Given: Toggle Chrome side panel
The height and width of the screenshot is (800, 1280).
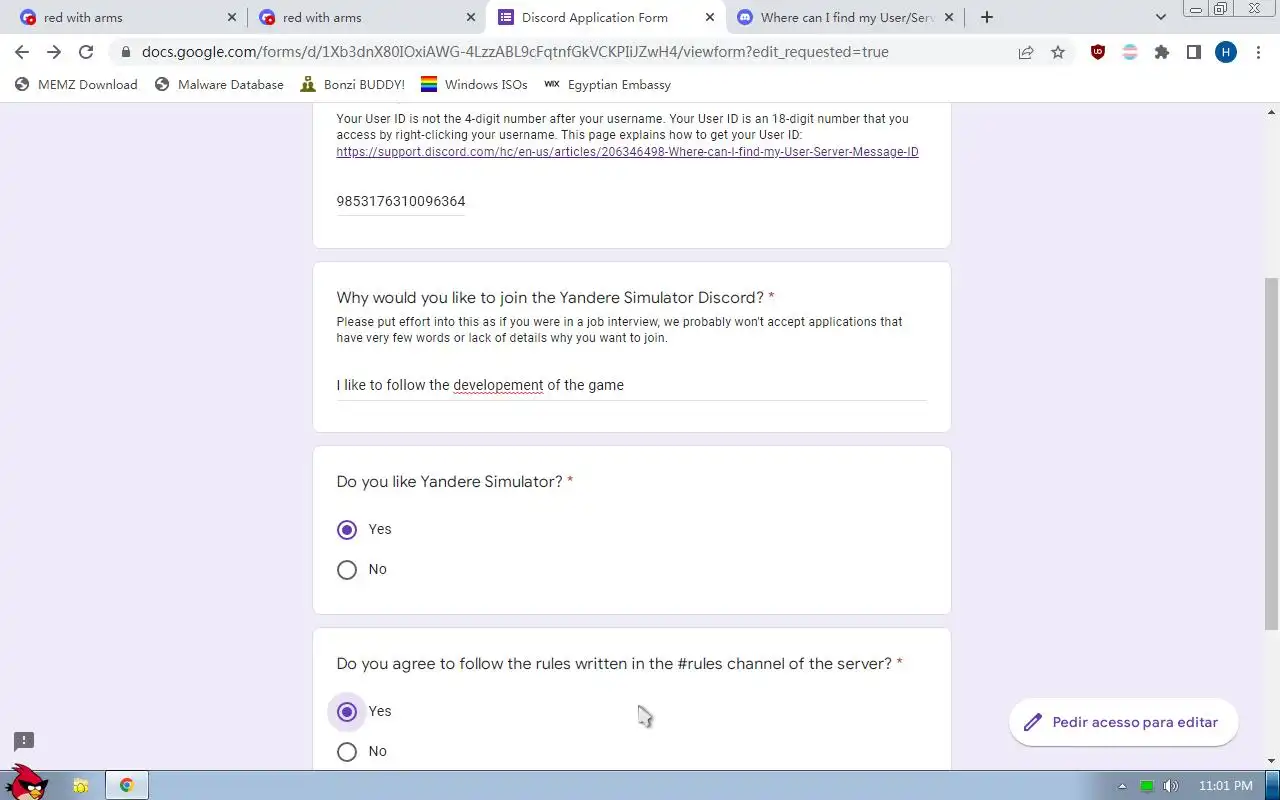Looking at the screenshot, I should point(1194,52).
